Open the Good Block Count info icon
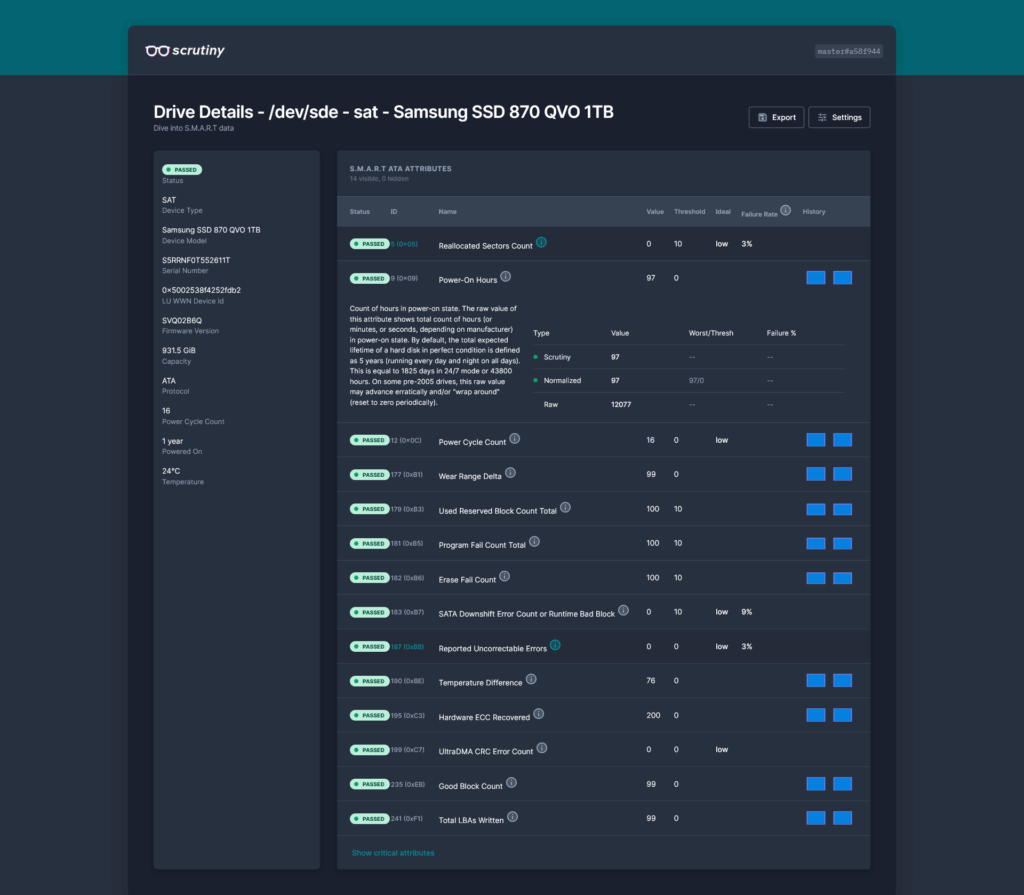The height and width of the screenshot is (895, 1024). tap(511, 783)
